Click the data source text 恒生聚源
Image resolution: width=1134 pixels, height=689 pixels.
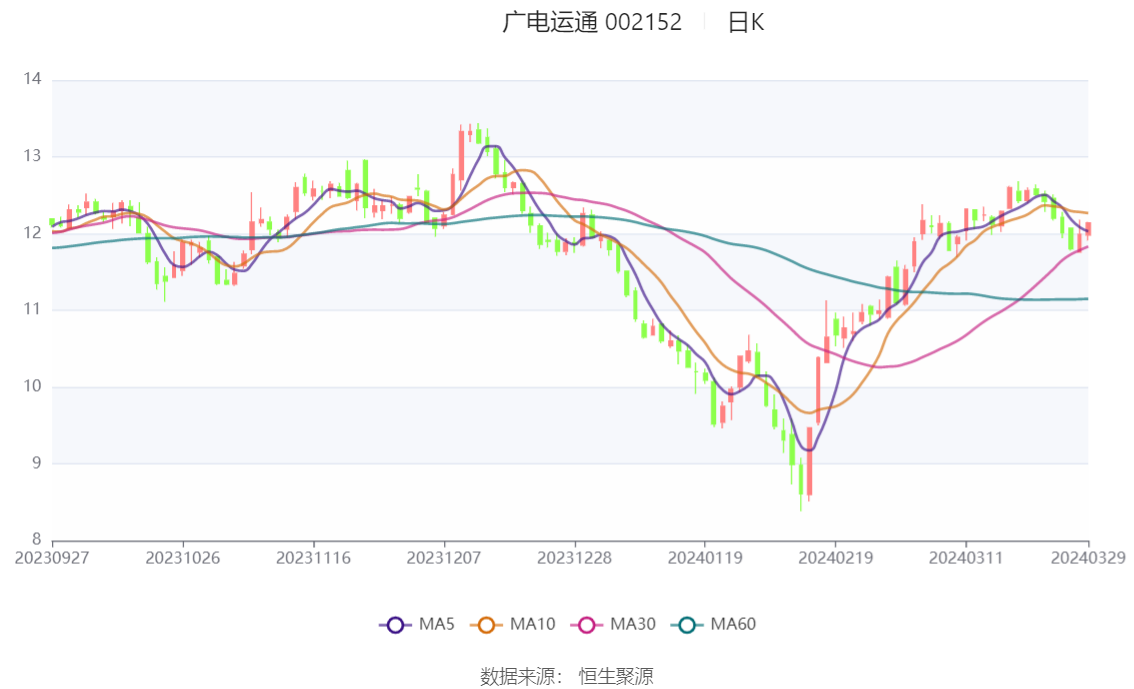[615, 677]
